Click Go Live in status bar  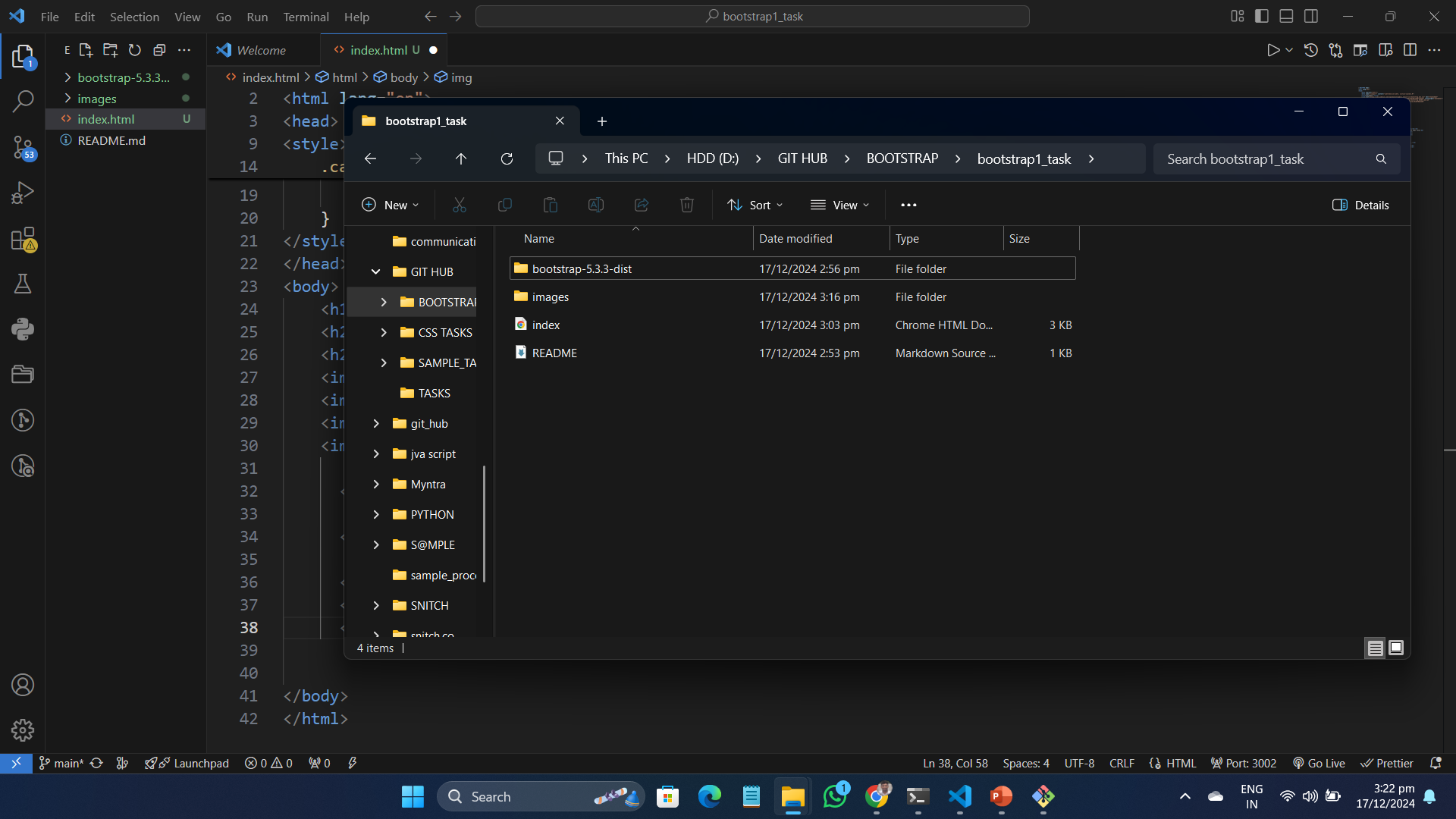pyautogui.click(x=1319, y=763)
